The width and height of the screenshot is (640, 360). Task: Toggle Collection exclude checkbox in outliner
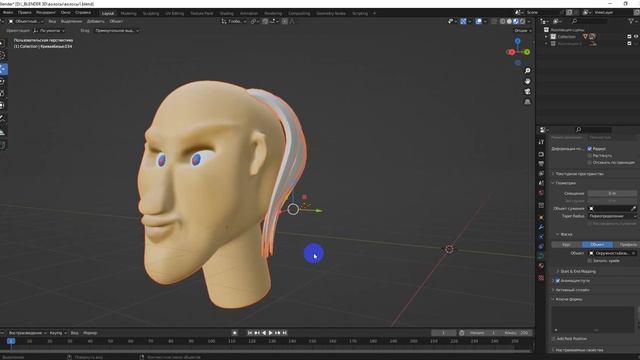[x=629, y=36]
